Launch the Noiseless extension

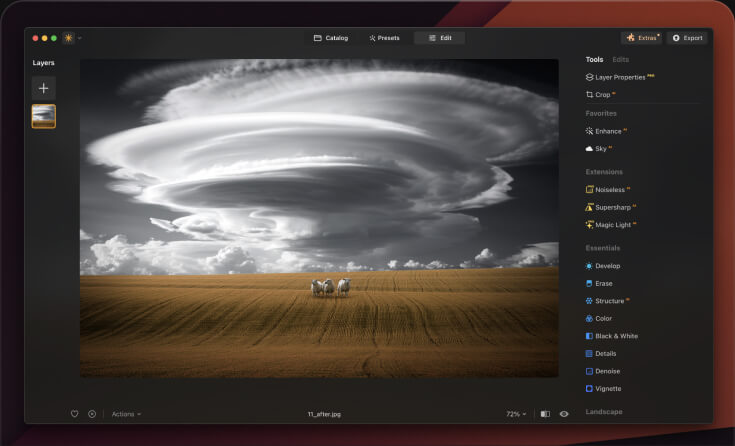tap(608, 189)
